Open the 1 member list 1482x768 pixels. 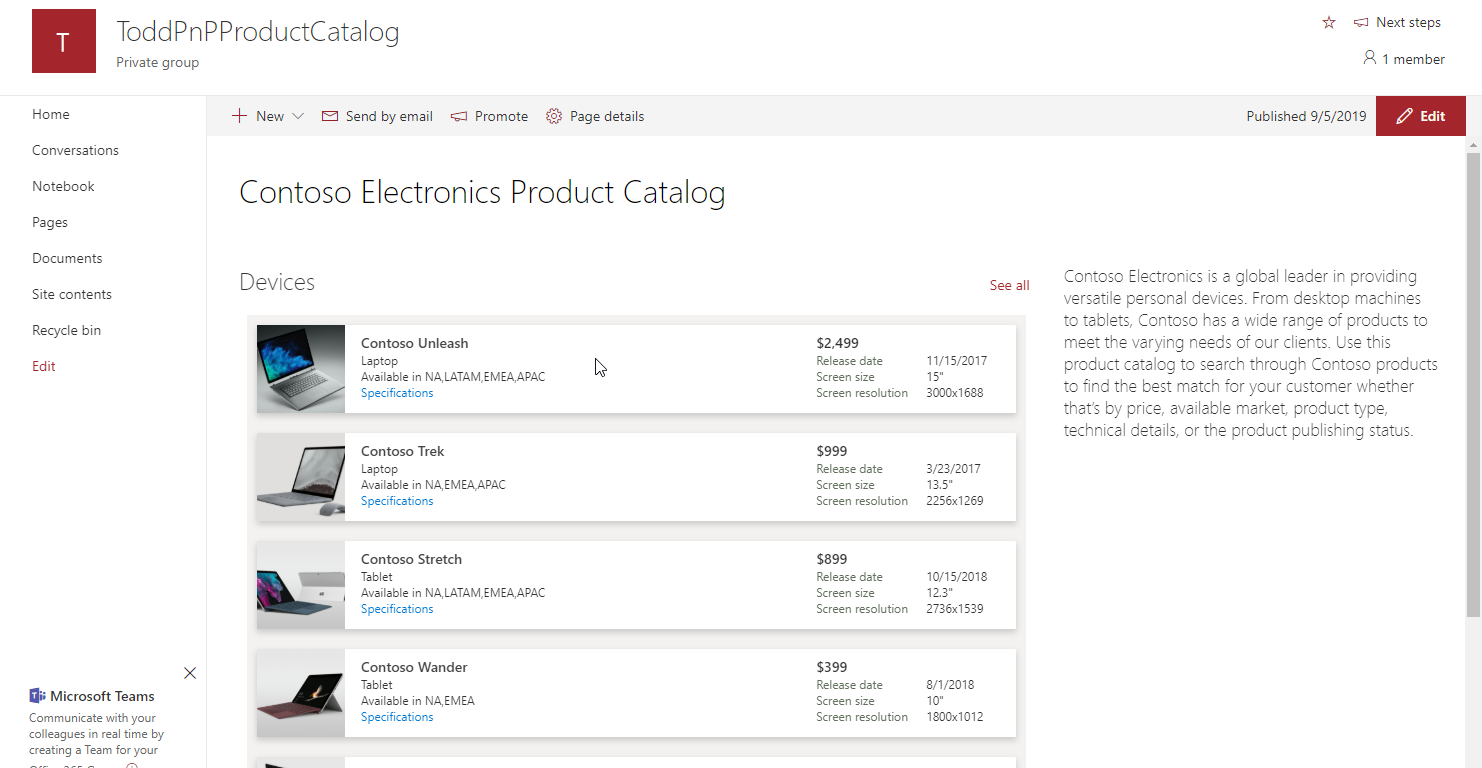(1404, 59)
